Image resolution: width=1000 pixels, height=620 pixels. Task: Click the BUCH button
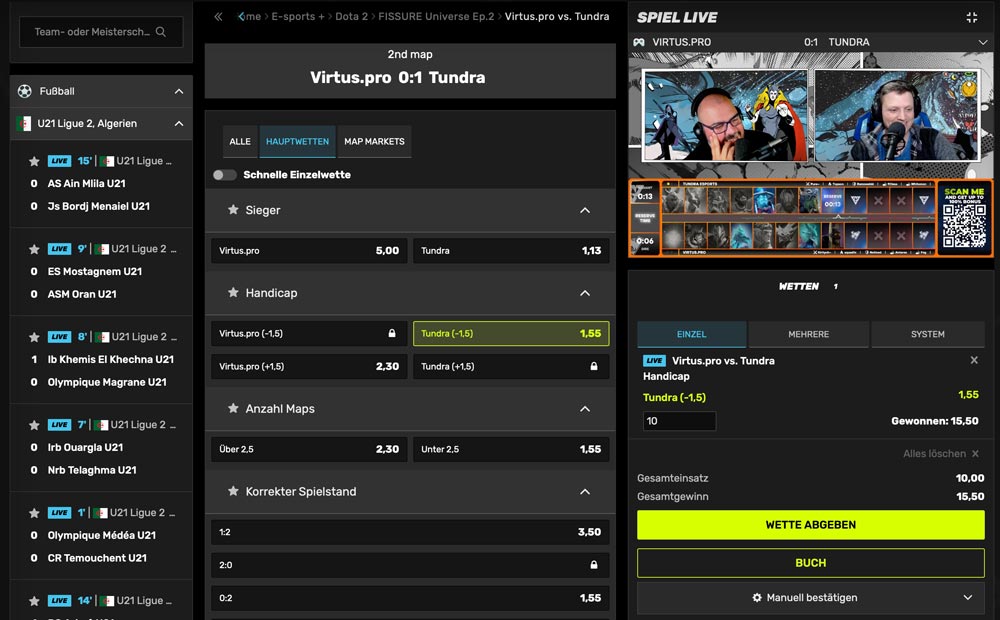coord(811,563)
